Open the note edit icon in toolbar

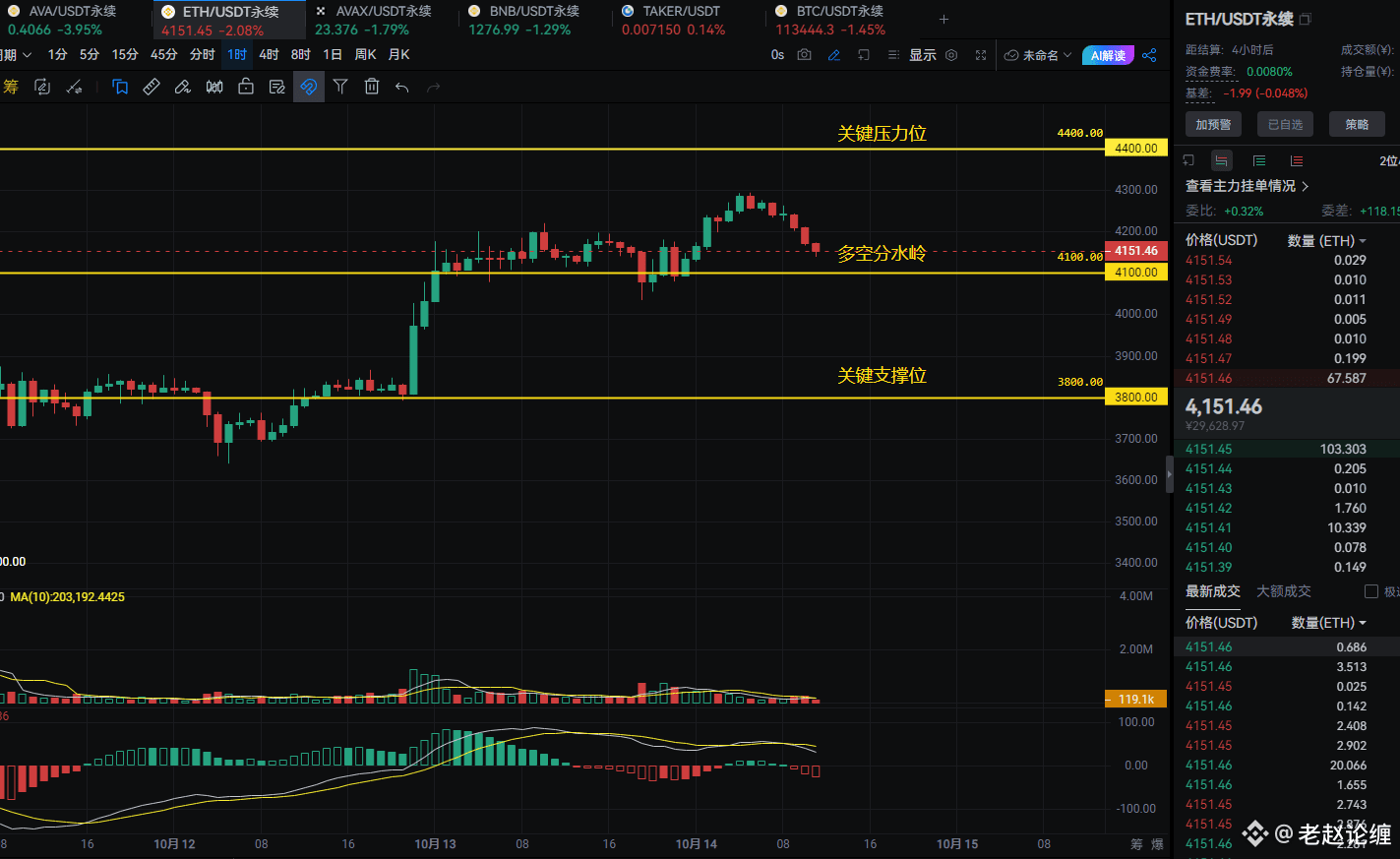(x=277, y=87)
